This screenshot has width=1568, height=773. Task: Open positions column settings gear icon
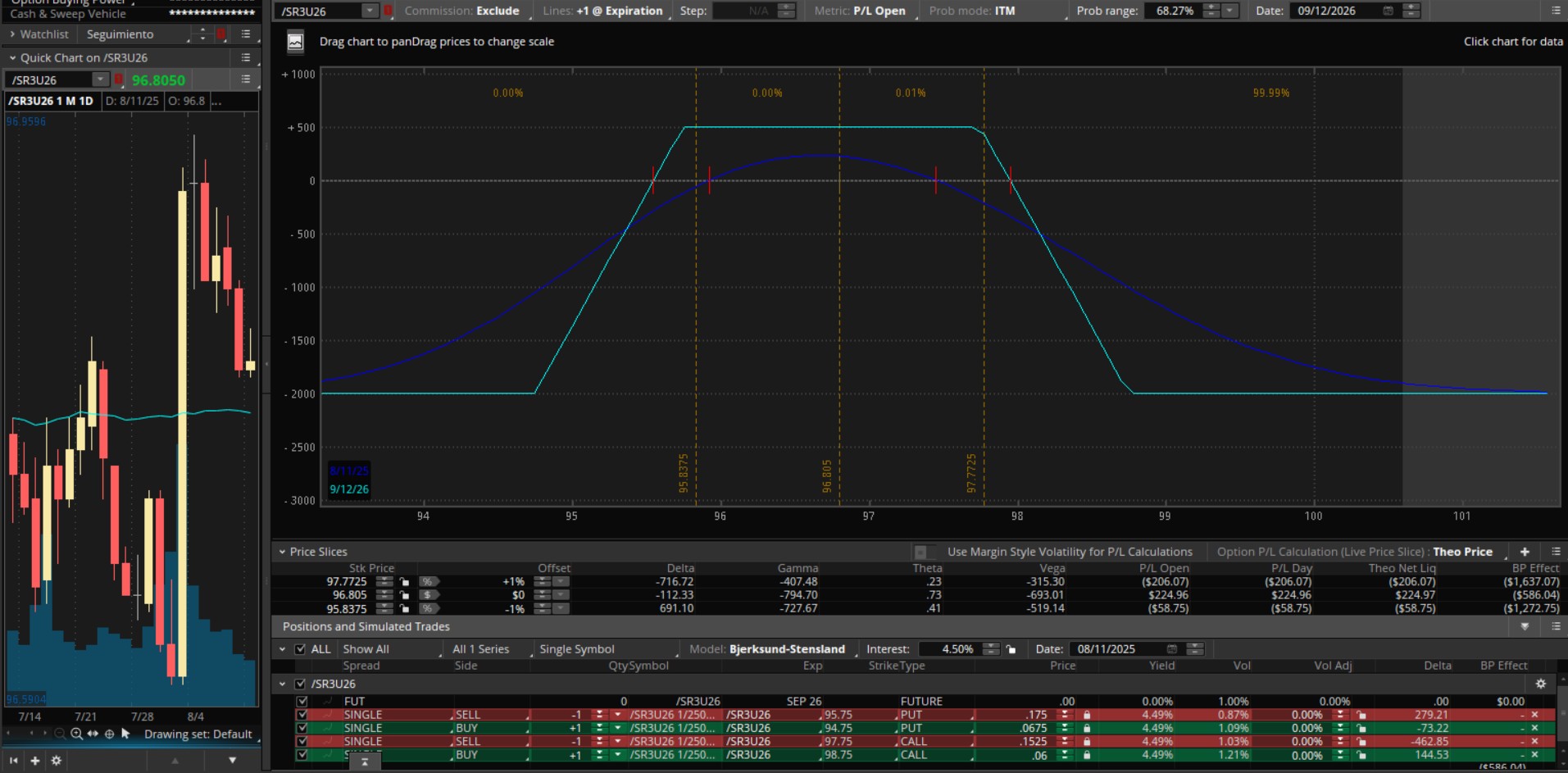coord(1540,684)
